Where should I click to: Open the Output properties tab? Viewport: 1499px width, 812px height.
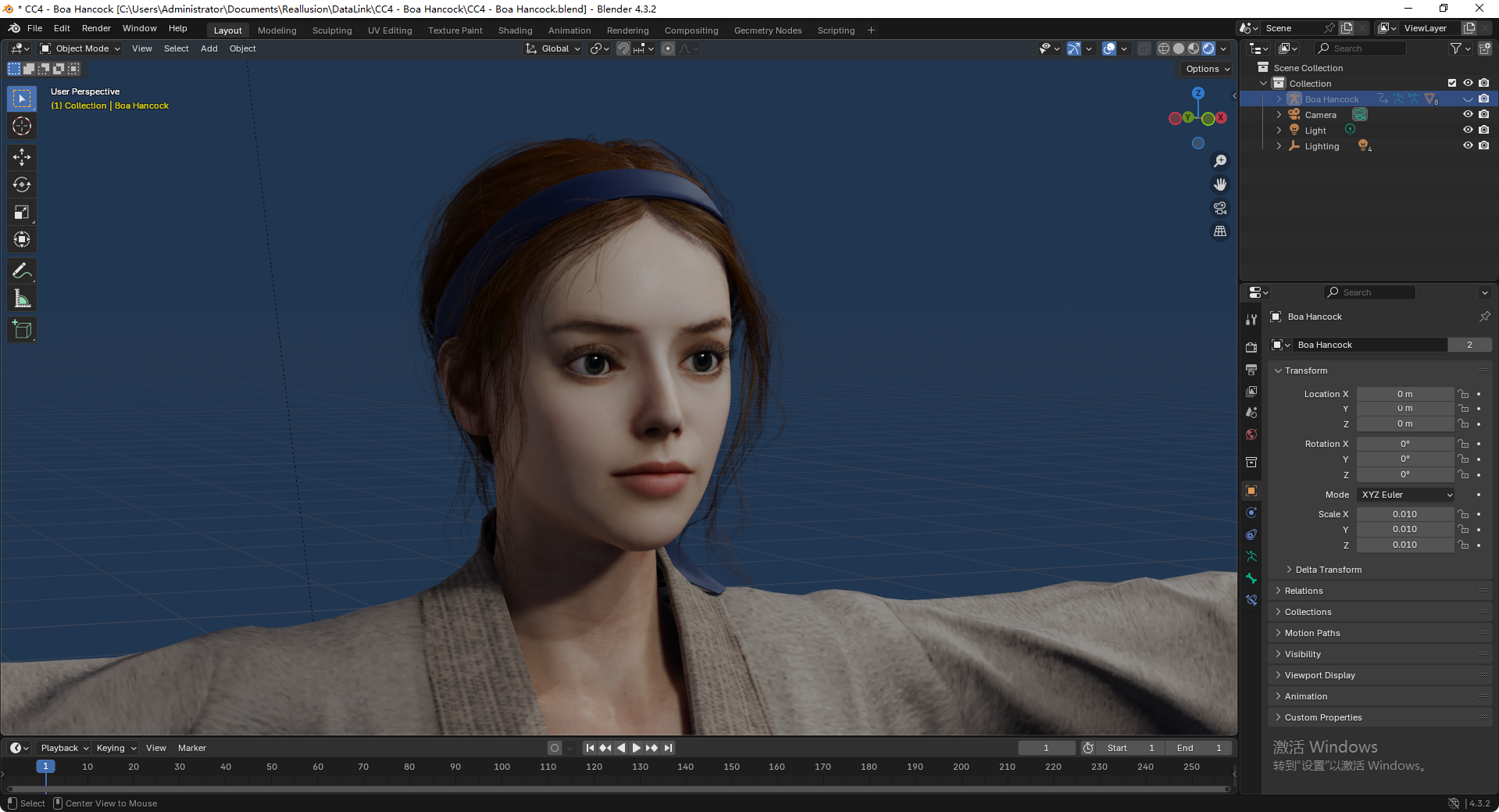pos(1251,370)
